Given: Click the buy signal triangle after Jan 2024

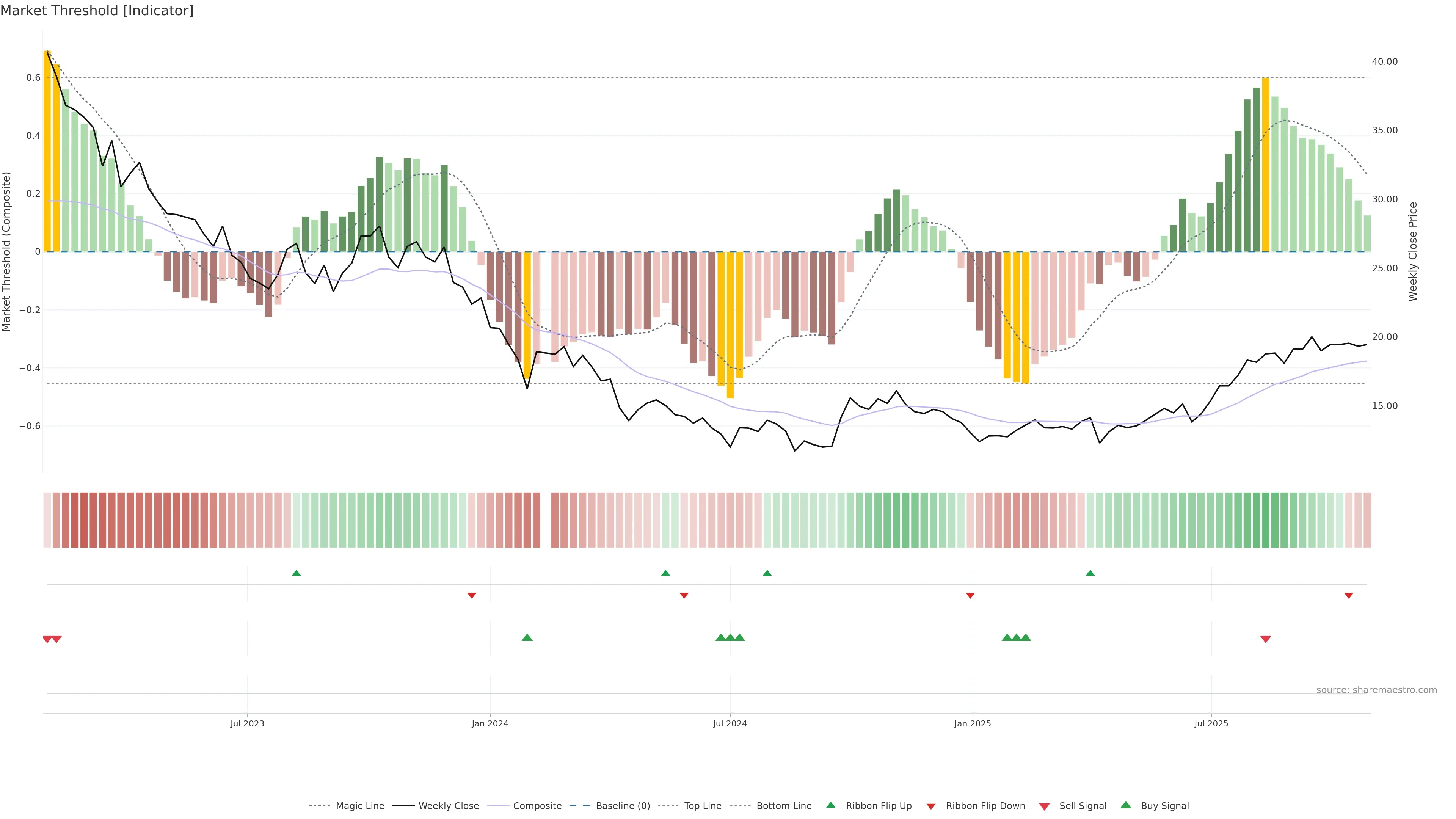Looking at the screenshot, I should coord(527,637).
